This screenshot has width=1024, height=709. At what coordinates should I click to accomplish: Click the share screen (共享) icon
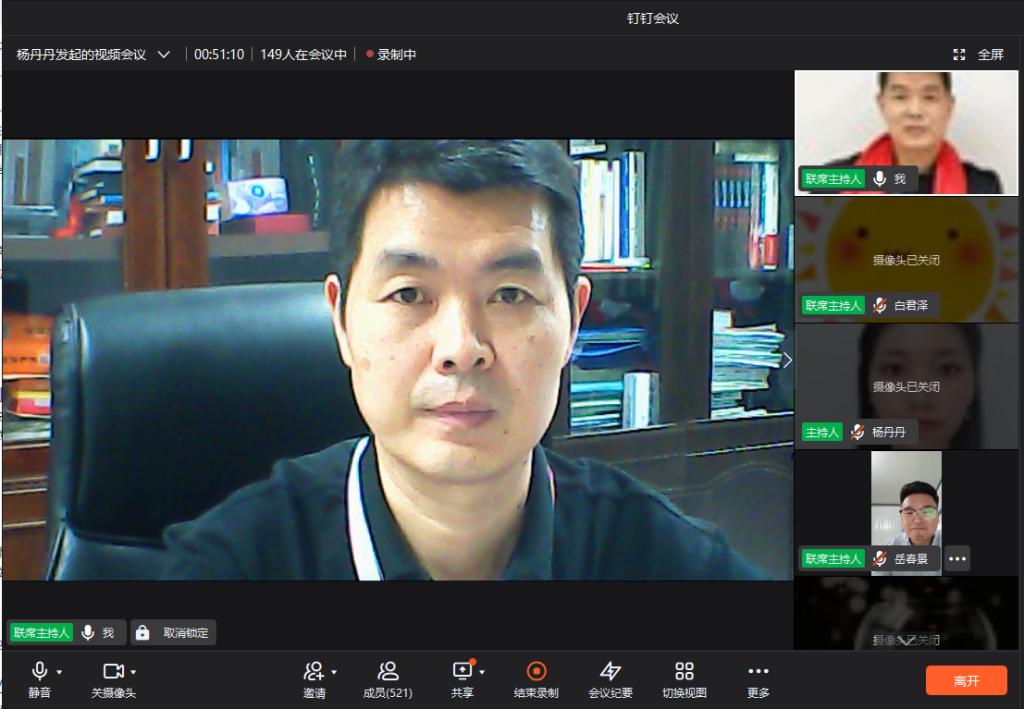(462, 671)
